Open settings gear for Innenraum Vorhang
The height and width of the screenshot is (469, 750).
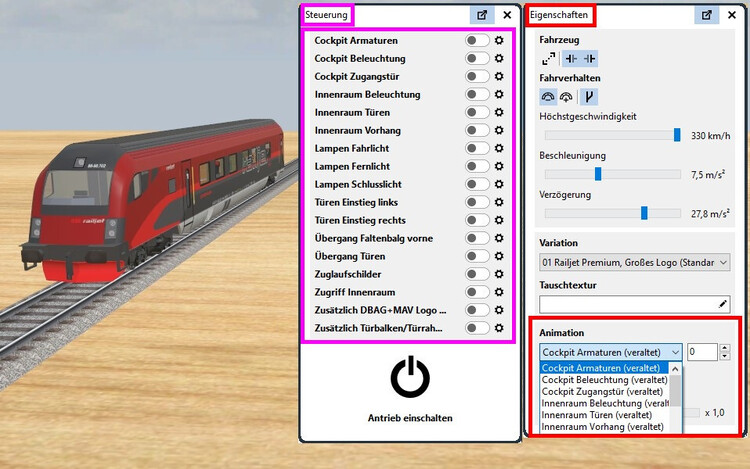click(499, 130)
